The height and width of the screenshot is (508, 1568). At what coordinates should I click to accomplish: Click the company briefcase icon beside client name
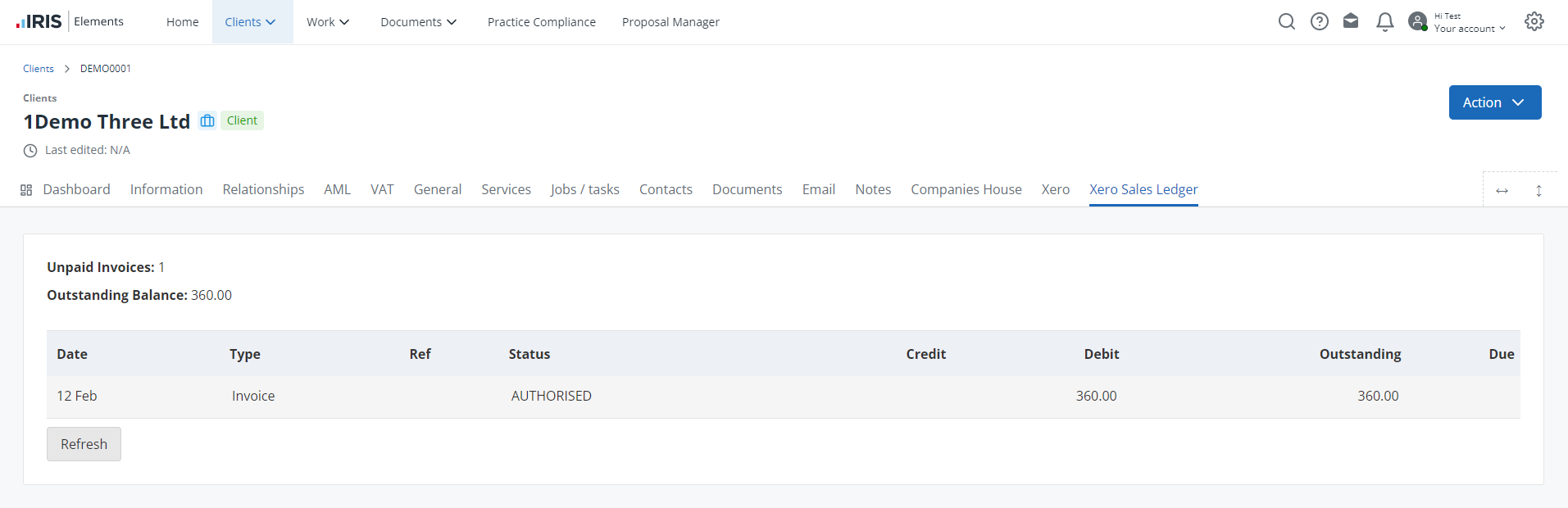pos(207,121)
